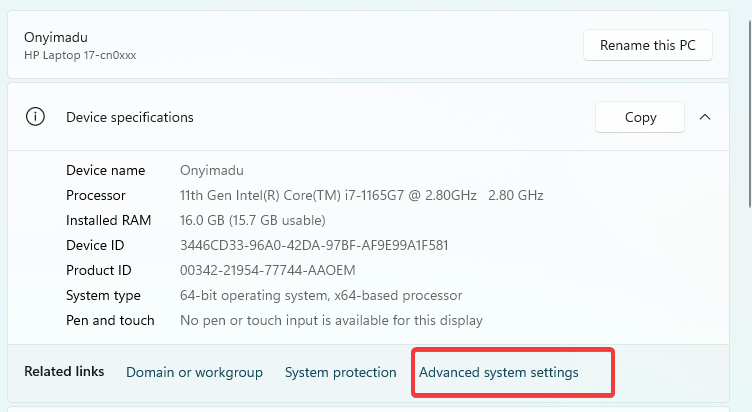Select the System type value text
This screenshot has height=412, width=752.
pyautogui.click(x=321, y=295)
